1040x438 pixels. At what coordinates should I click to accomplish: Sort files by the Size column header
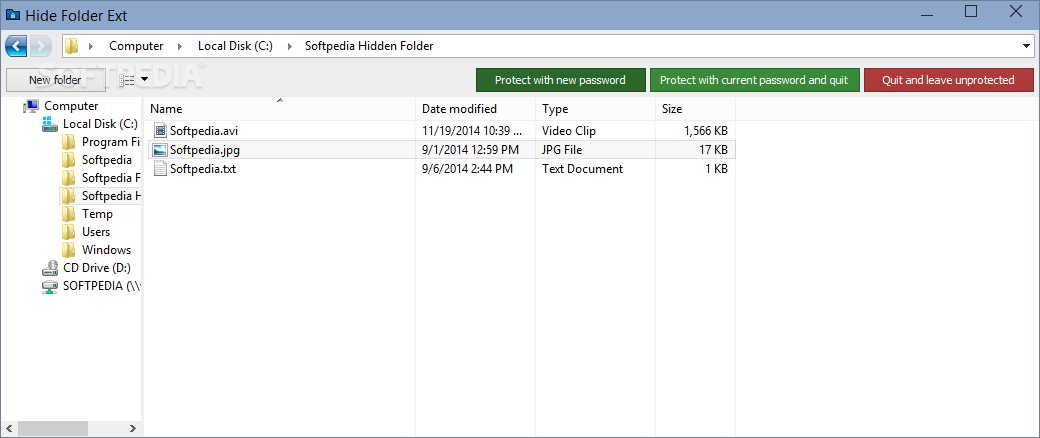click(695, 109)
